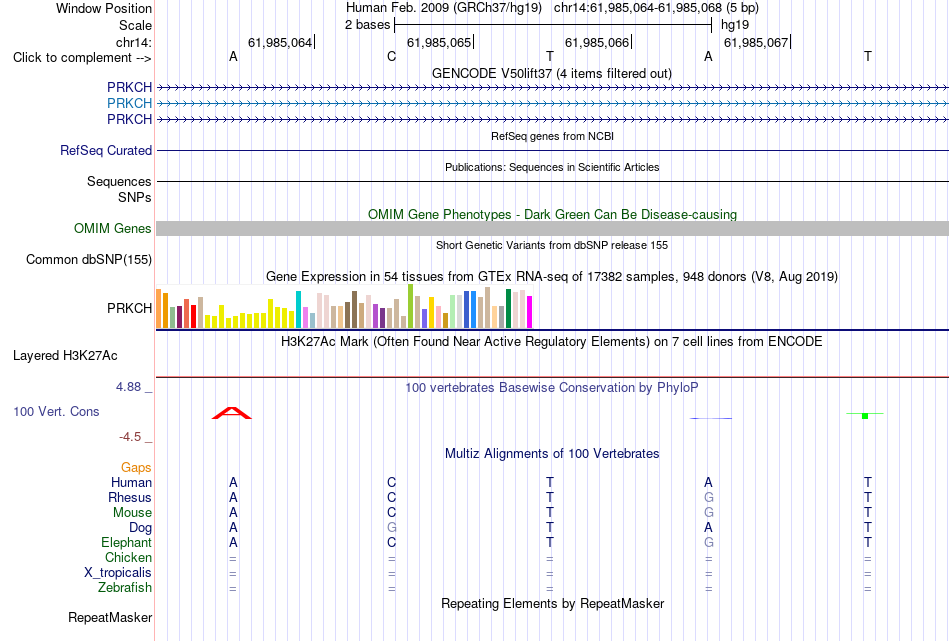Click 'Human Feb. 2009 (GRCh37/hg19)' assembly text
Image resolution: width=950 pixels, height=641 pixels.
pos(443,8)
